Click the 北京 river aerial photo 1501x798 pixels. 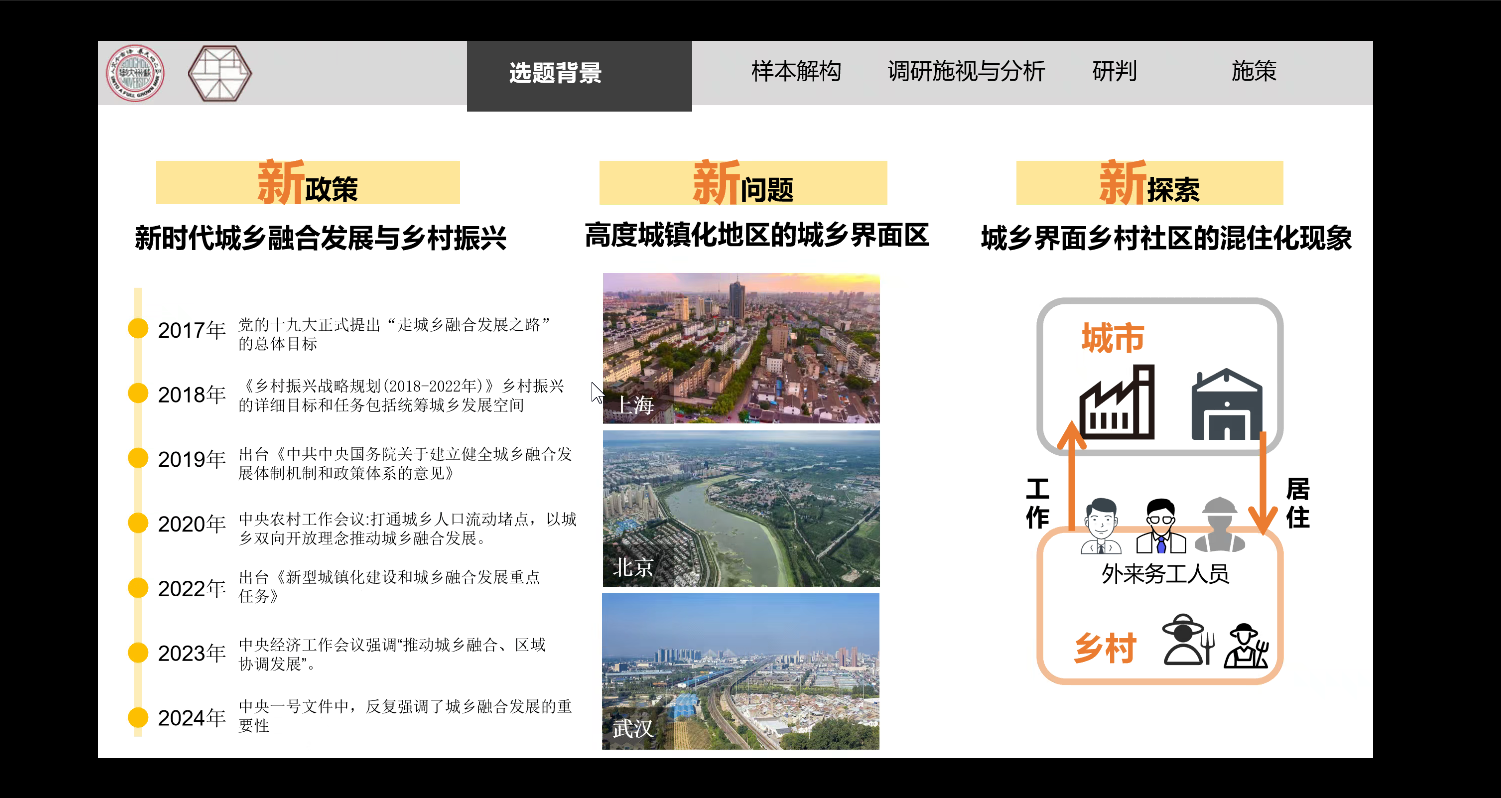click(741, 508)
